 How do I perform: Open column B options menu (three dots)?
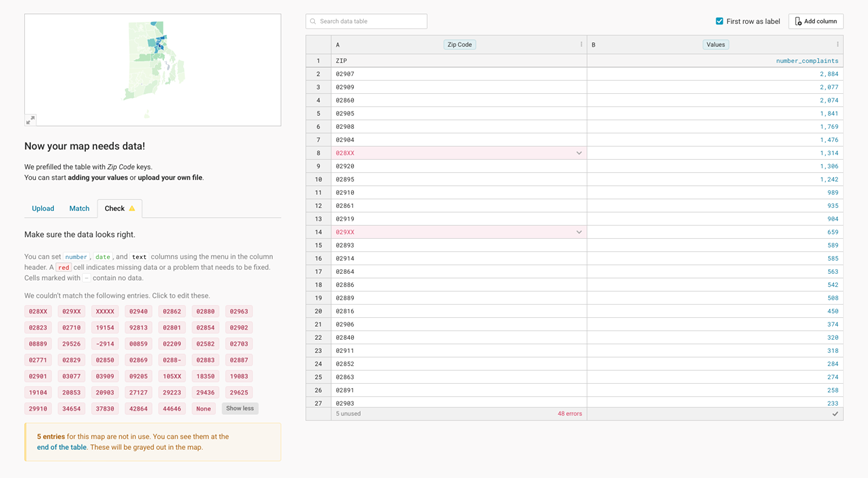tap(837, 45)
